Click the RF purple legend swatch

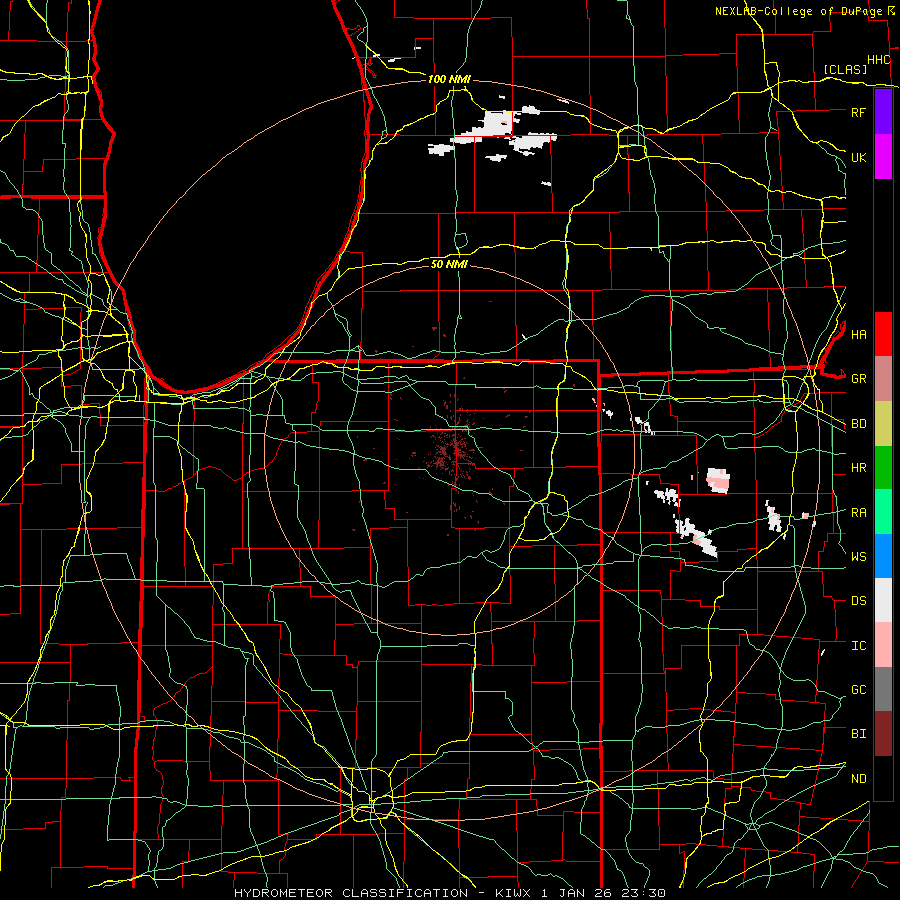point(883,112)
